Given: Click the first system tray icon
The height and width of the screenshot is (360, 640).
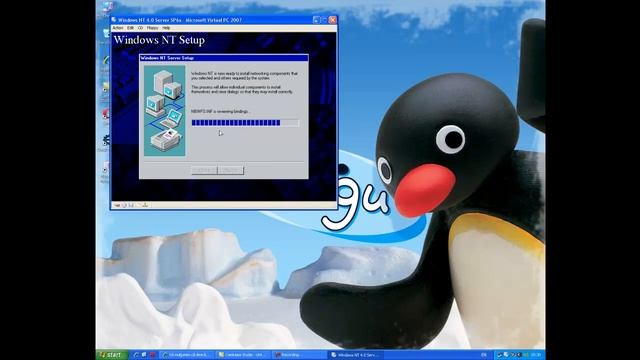Looking at the screenshot, I should pos(499,355).
